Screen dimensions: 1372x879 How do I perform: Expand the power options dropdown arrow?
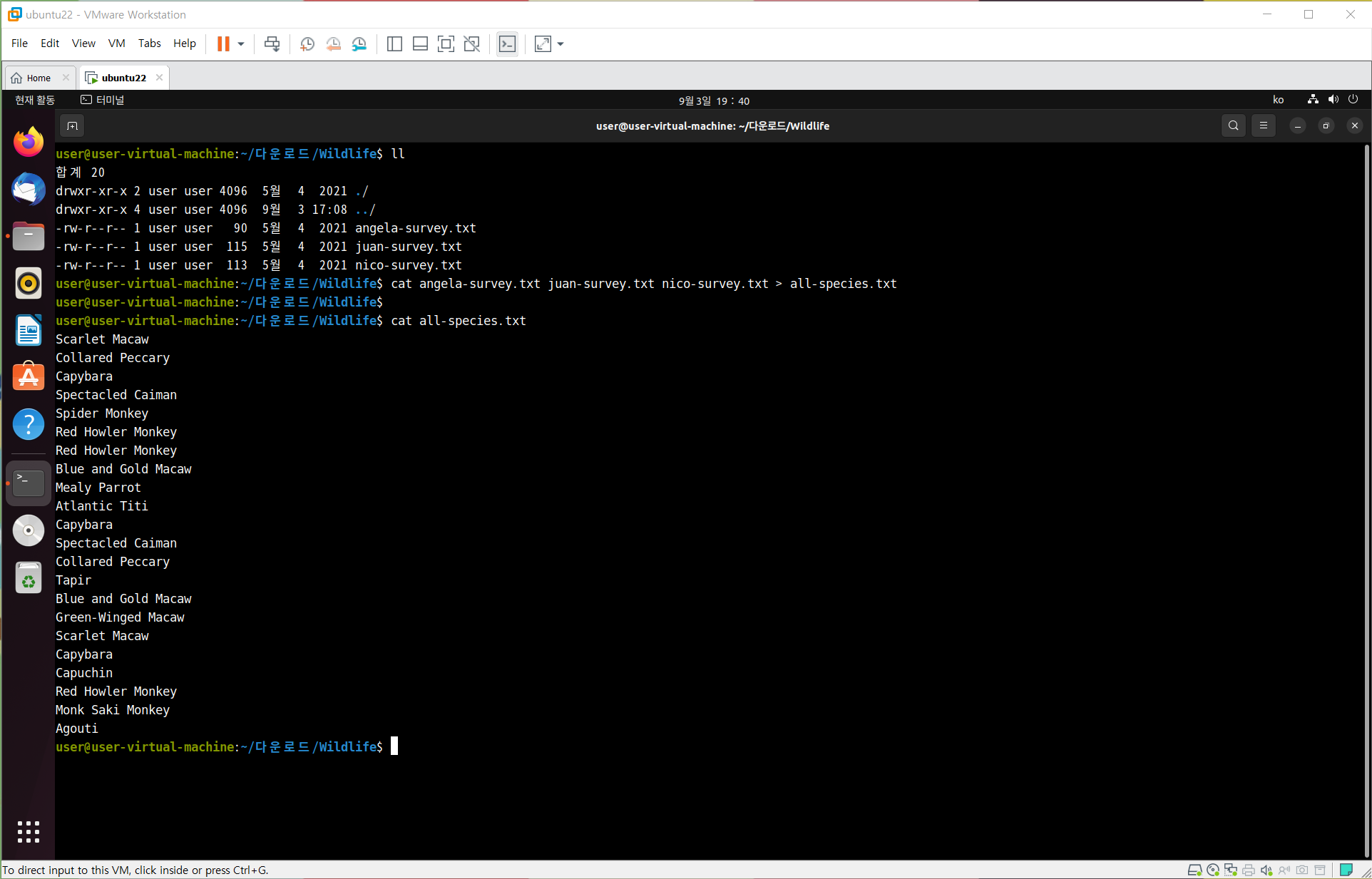(241, 44)
